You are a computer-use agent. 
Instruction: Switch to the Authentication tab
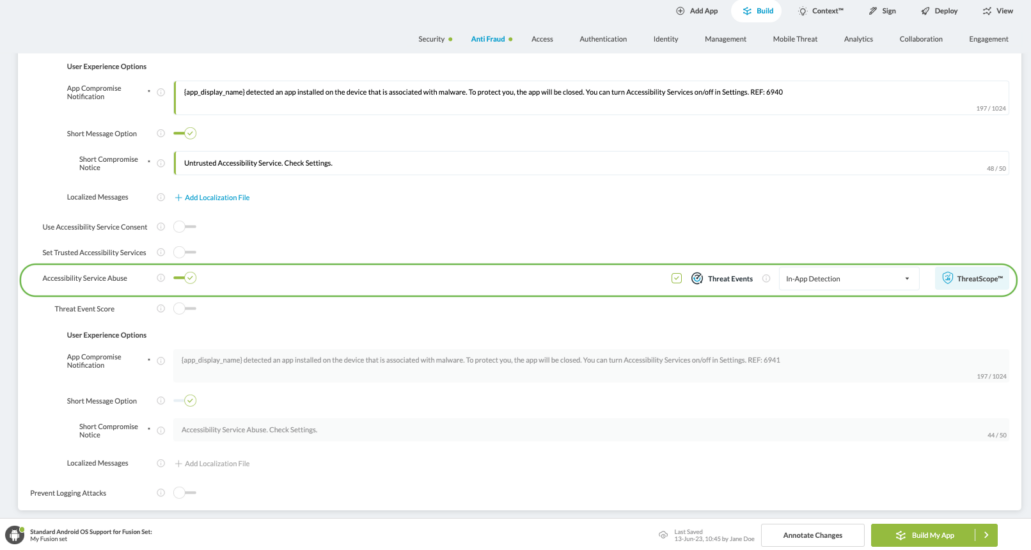click(x=603, y=39)
